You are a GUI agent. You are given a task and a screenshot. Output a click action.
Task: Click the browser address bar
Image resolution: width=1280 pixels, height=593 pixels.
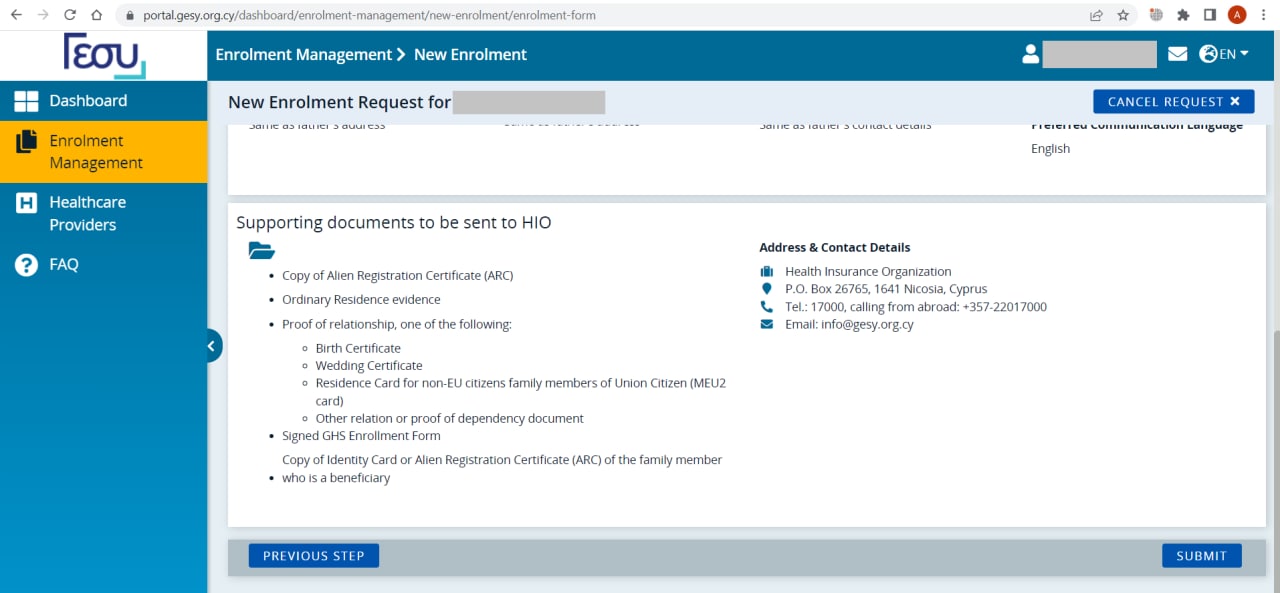click(600, 16)
